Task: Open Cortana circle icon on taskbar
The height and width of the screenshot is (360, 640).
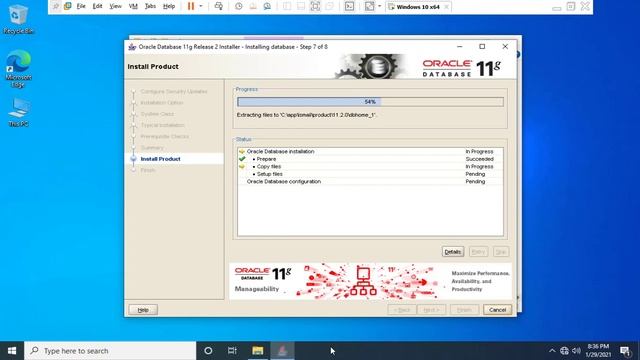Action: pos(208,351)
